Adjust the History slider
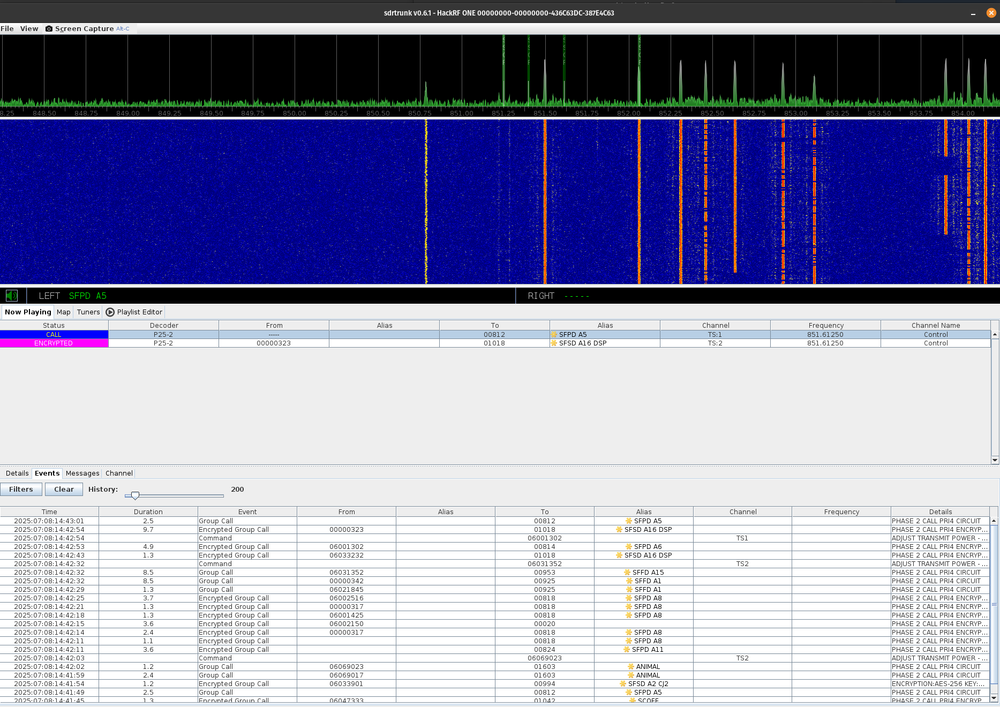 click(137, 494)
